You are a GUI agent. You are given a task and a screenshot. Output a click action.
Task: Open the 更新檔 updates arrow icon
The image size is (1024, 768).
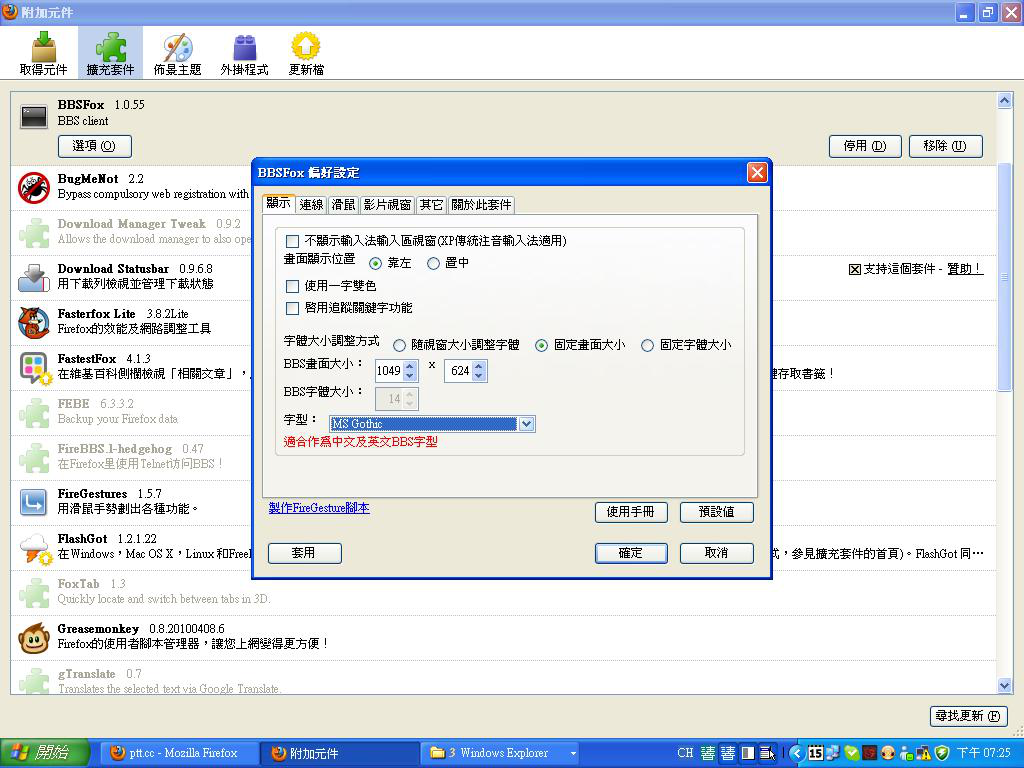coord(306,54)
